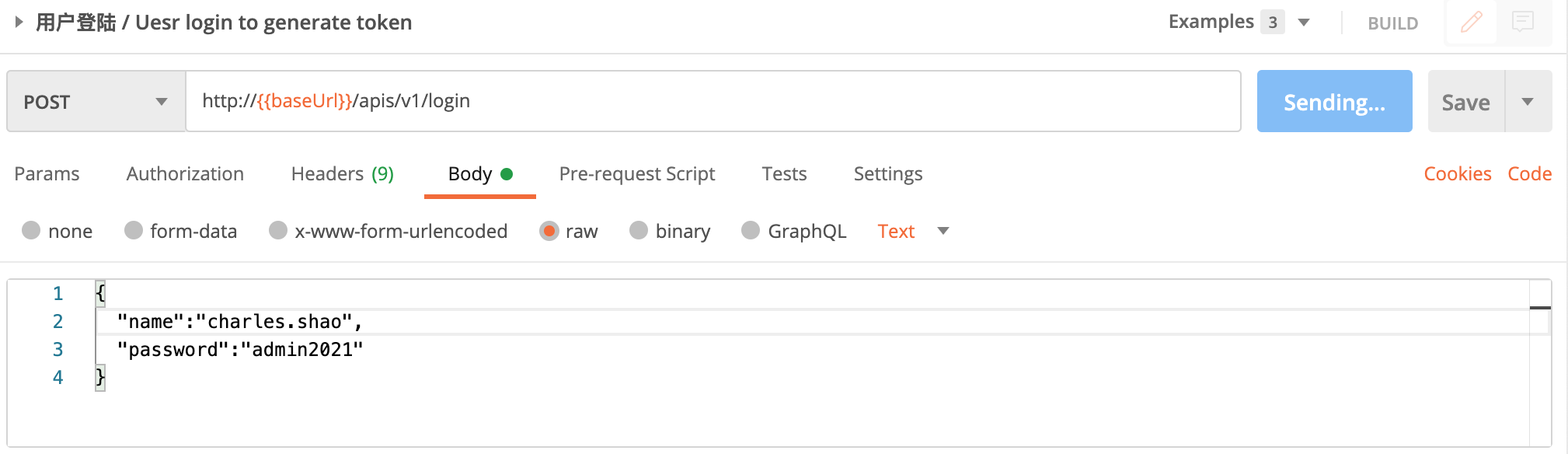Viewport: 1568px width, 454px height.
Task: Open the Headers (9) tab
Action: click(x=342, y=173)
